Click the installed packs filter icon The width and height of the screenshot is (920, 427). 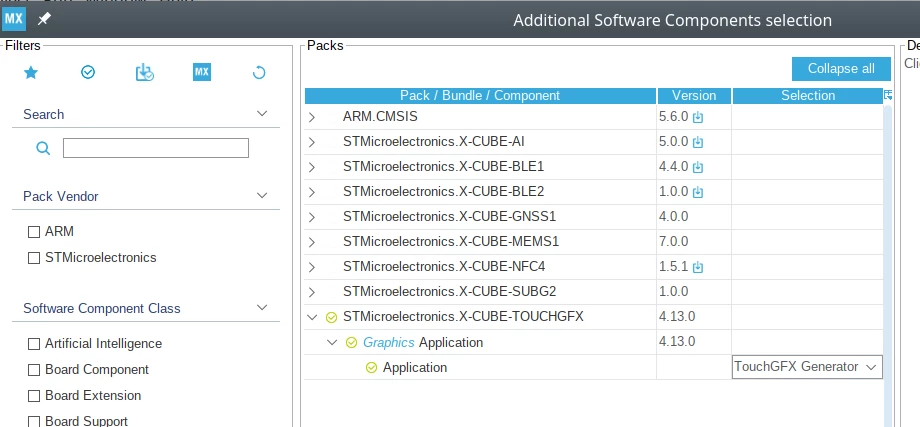point(144,72)
